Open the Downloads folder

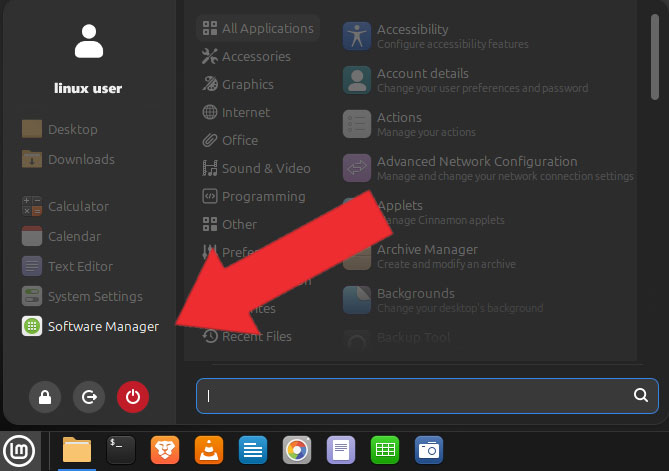pos(68,160)
